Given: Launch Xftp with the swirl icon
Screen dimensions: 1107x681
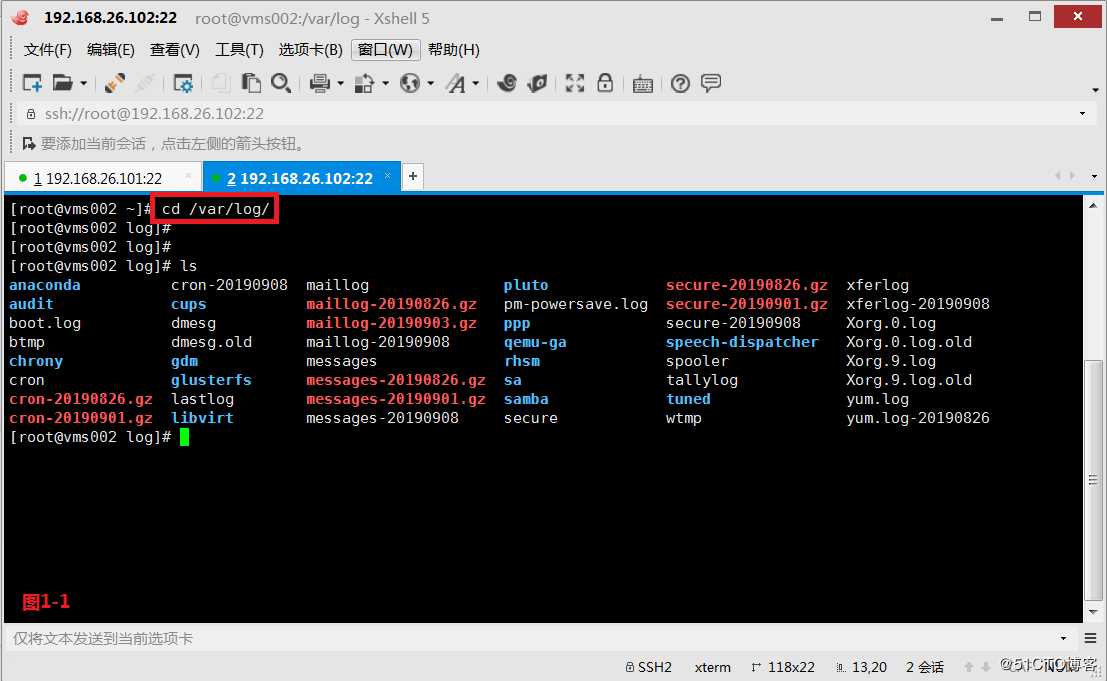Looking at the screenshot, I should (x=506, y=83).
